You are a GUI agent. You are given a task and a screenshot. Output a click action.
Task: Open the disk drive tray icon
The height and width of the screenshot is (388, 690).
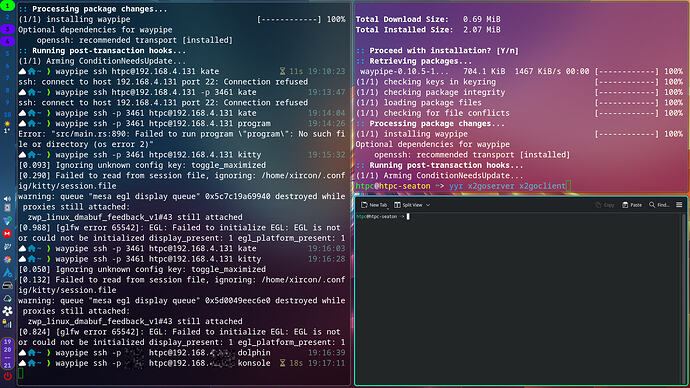[x=7, y=286]
